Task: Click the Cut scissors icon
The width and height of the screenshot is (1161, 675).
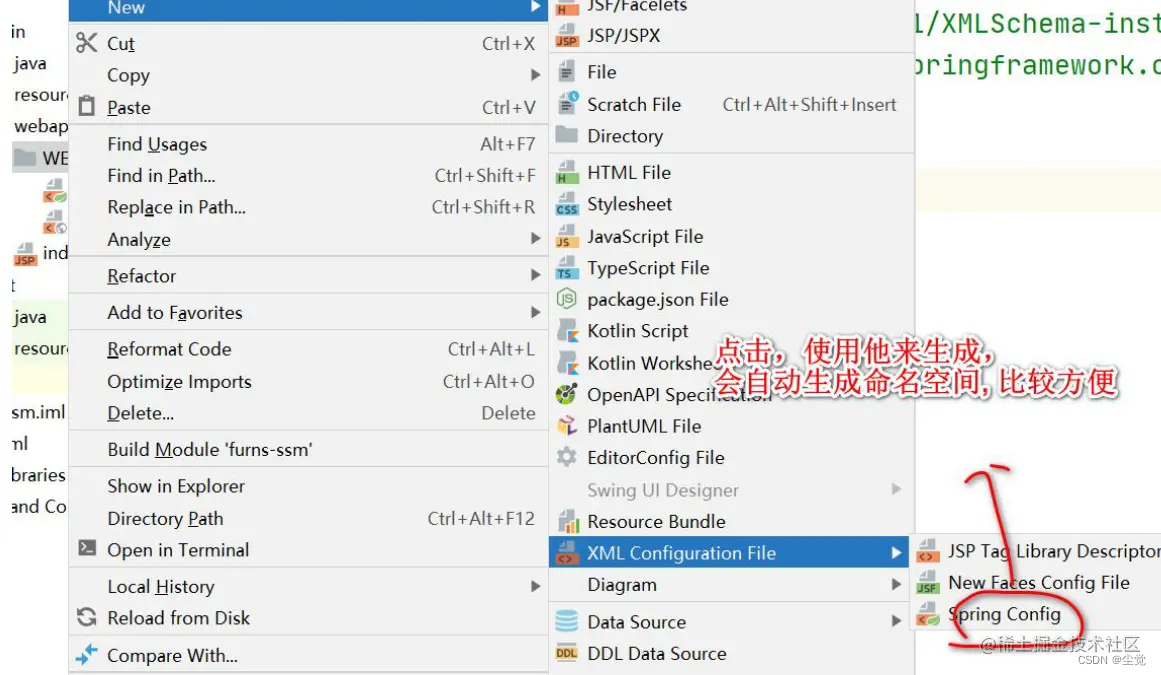Action: [x=87, y=43]
